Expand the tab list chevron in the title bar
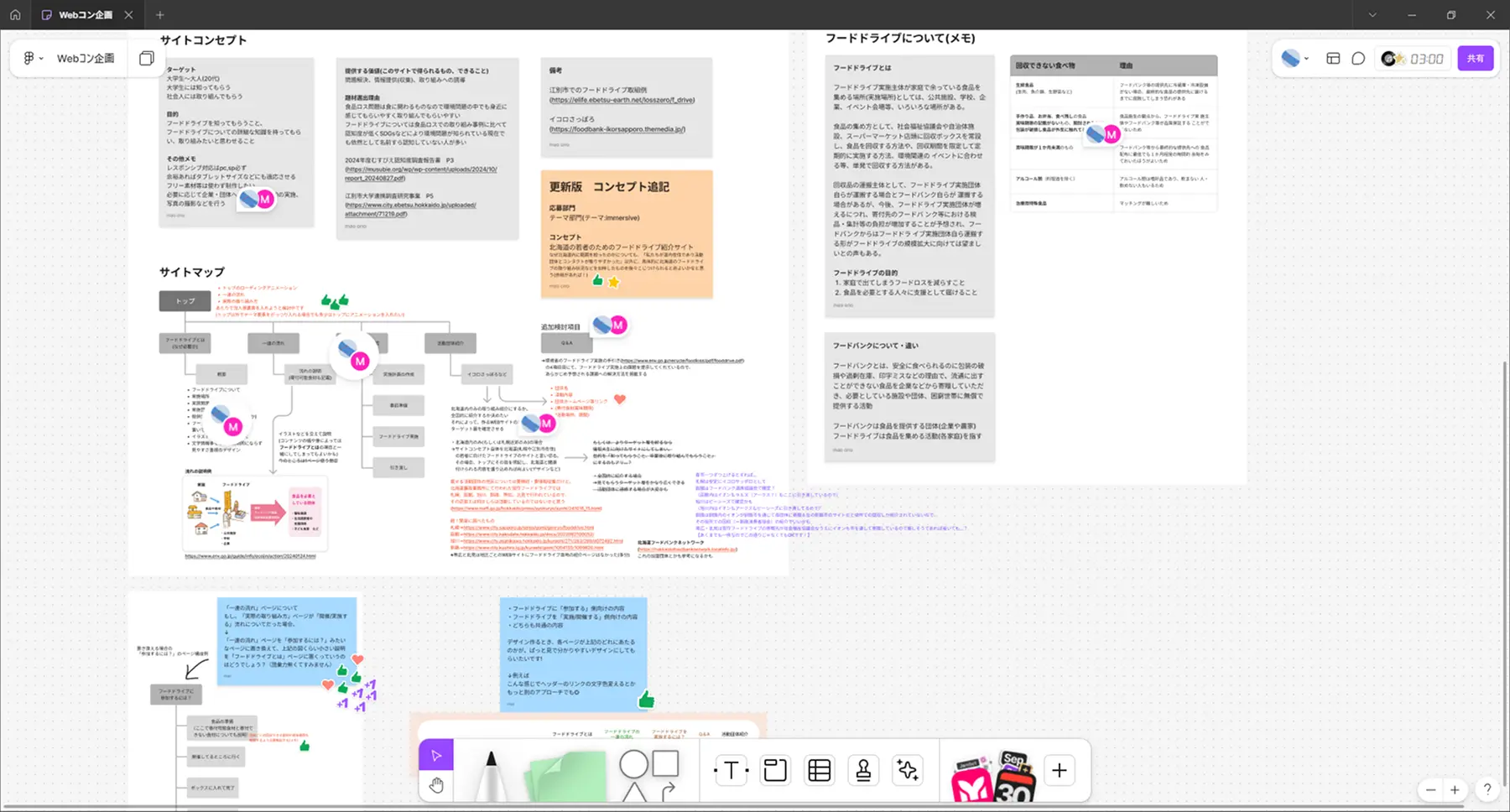Viewport: 1510px width, 812px height. click(x=1372, y=15)
